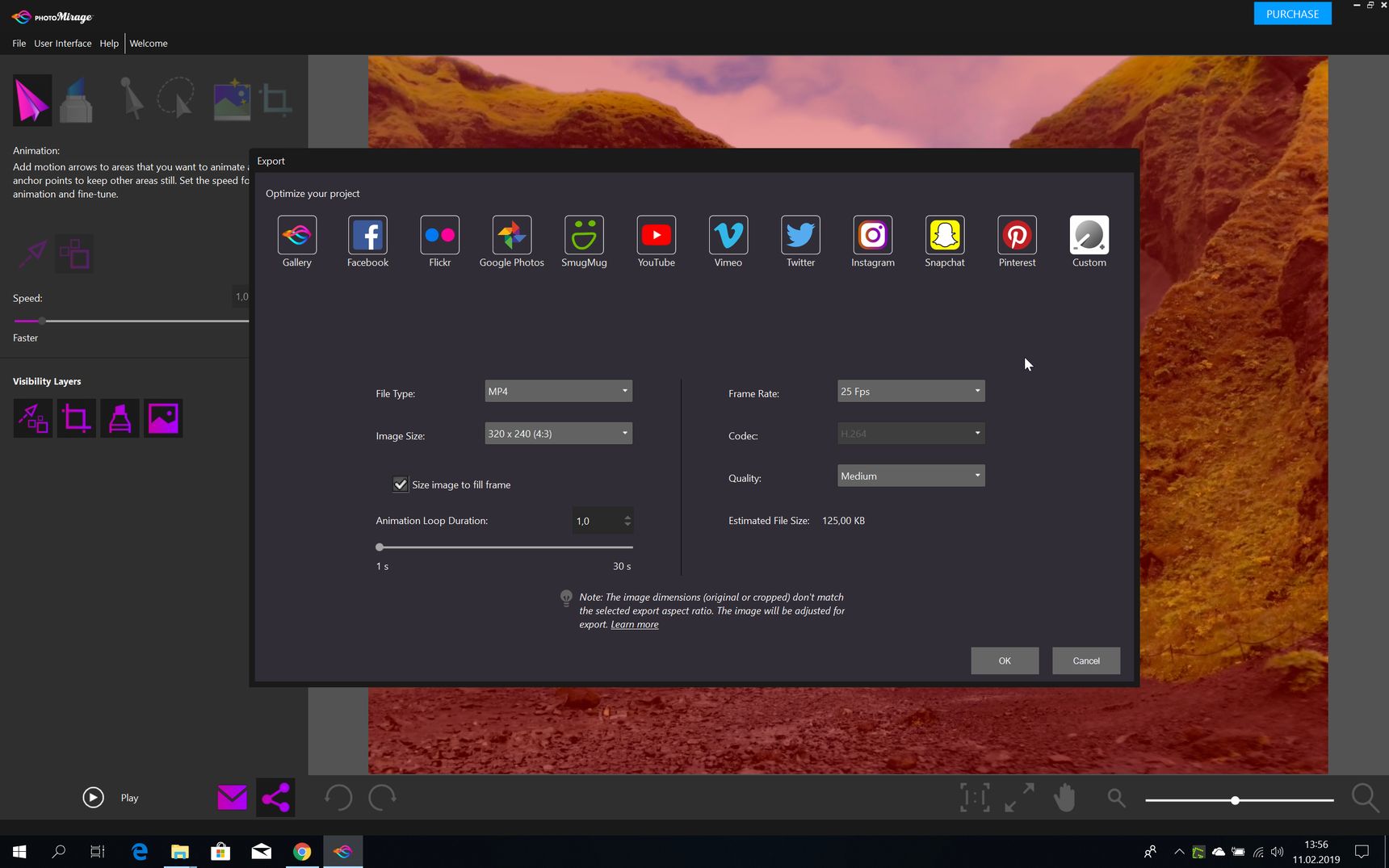The image size is (1389, 868).
Task: Open the File menu
Action: tap(19, 44)
